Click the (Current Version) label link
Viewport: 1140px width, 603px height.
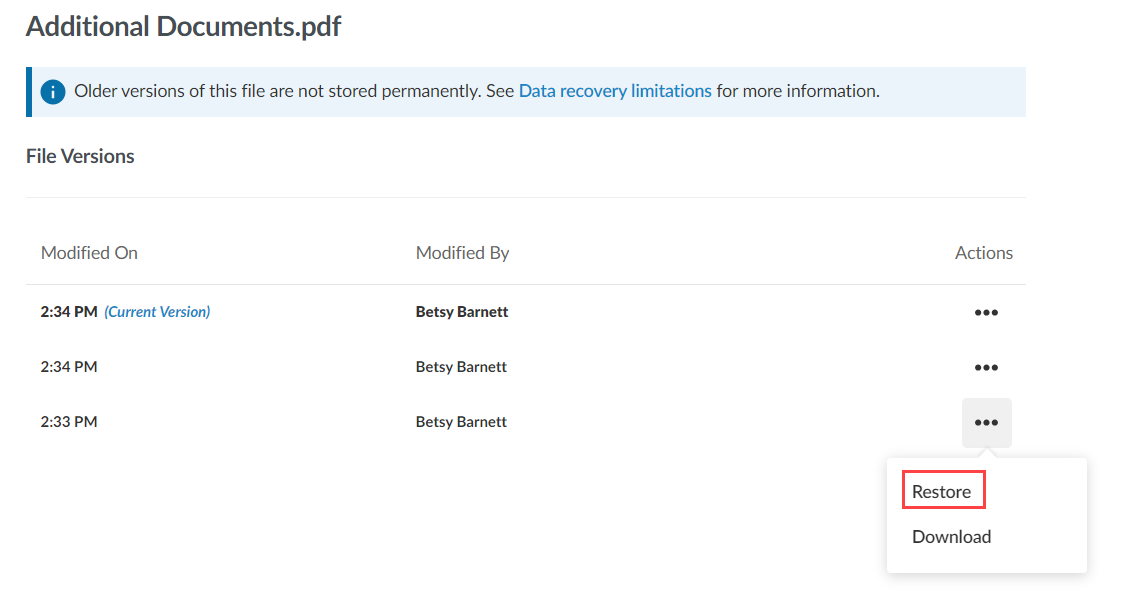tap(157, 311)
